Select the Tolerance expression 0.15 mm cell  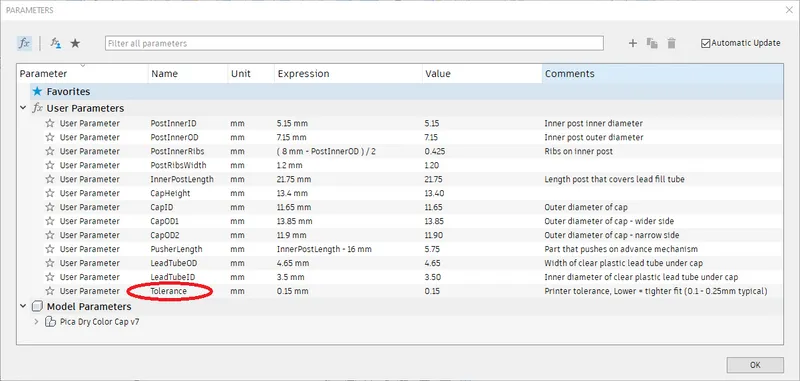pos(293,291)
